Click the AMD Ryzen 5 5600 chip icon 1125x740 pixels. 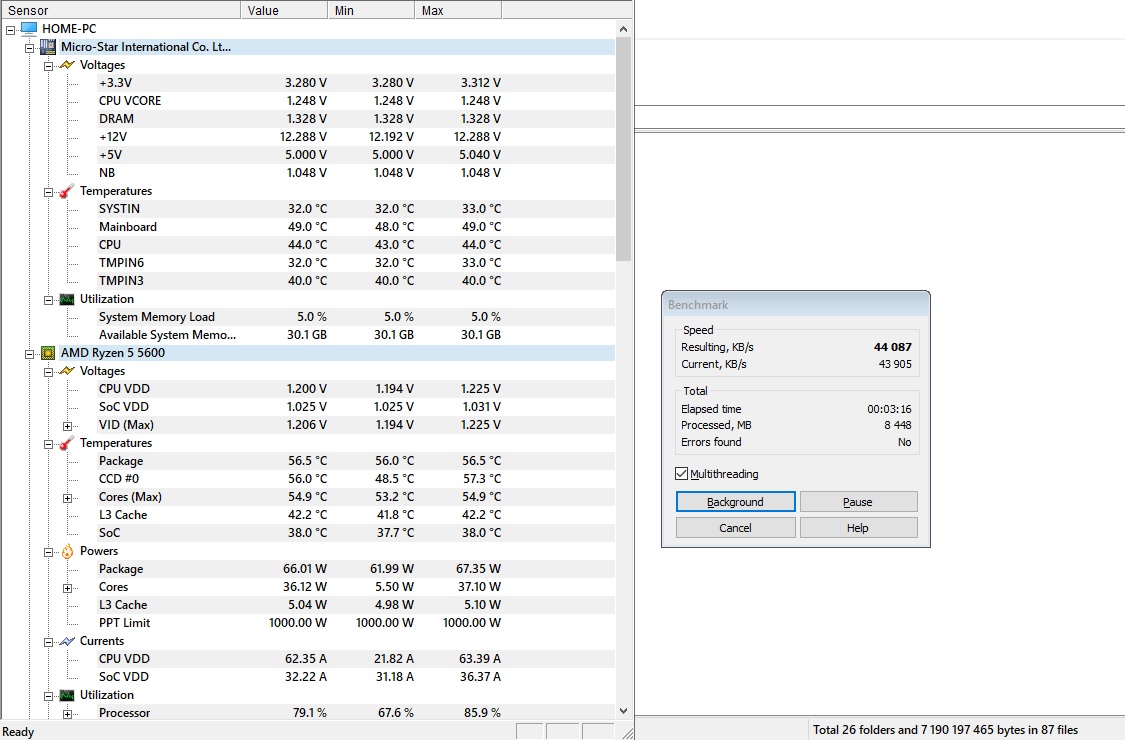tap(48, 353)
